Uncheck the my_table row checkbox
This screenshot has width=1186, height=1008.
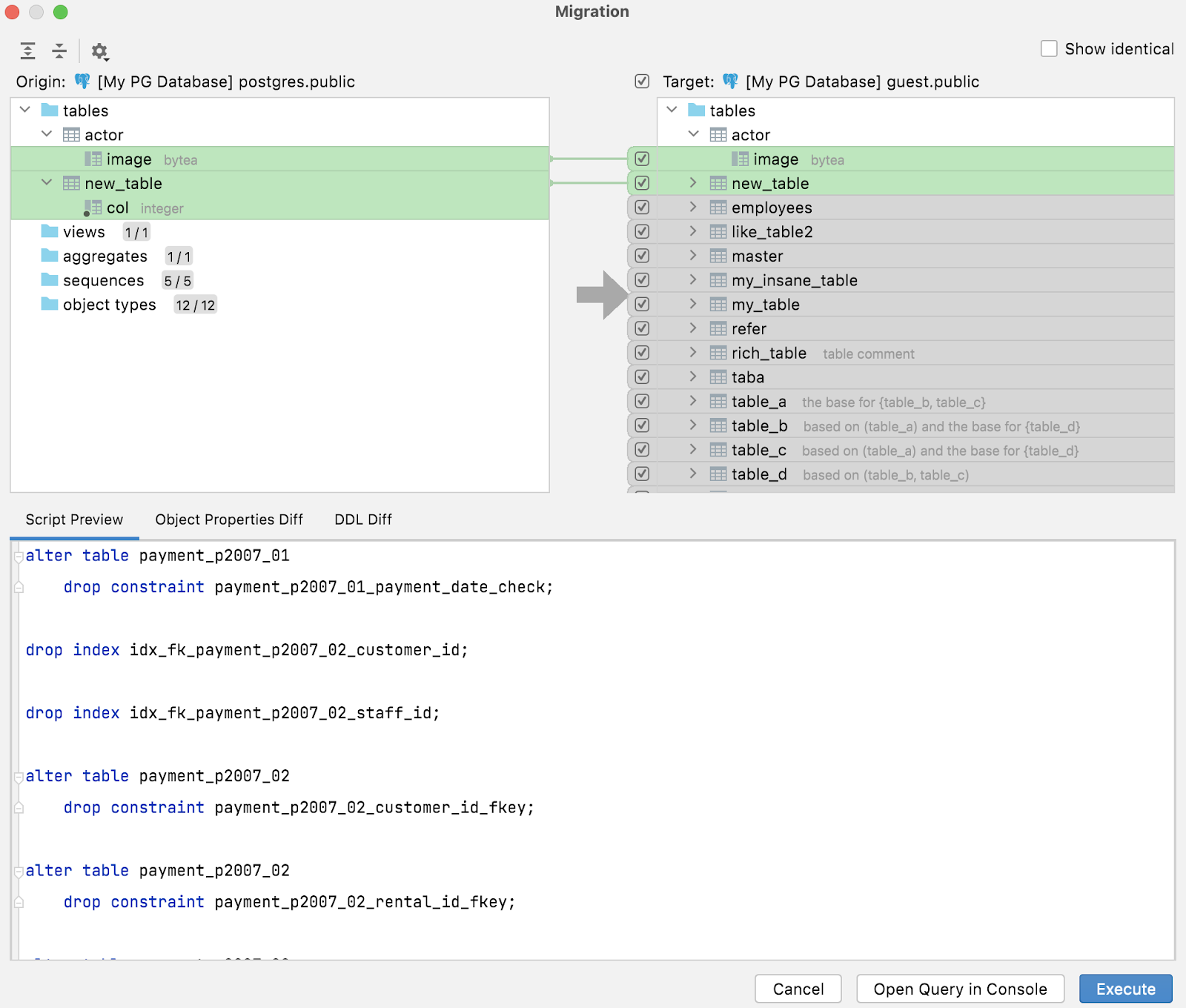click(x=642, y=305)
